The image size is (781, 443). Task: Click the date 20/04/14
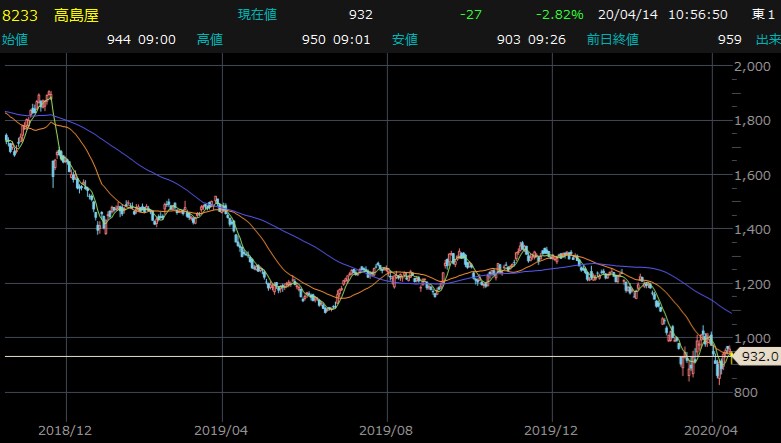[628, 14]
